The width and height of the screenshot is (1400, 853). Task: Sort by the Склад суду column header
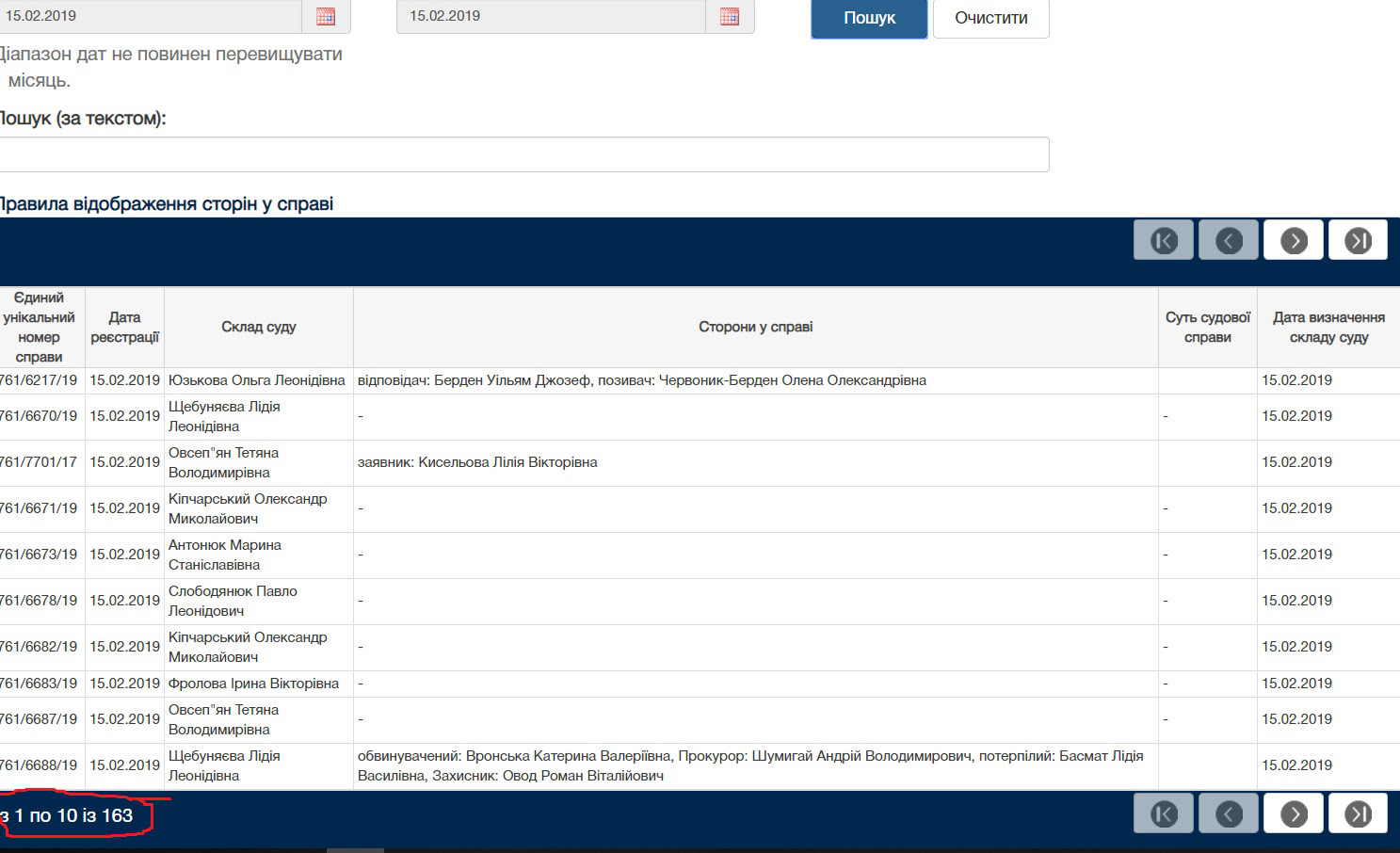258,327
